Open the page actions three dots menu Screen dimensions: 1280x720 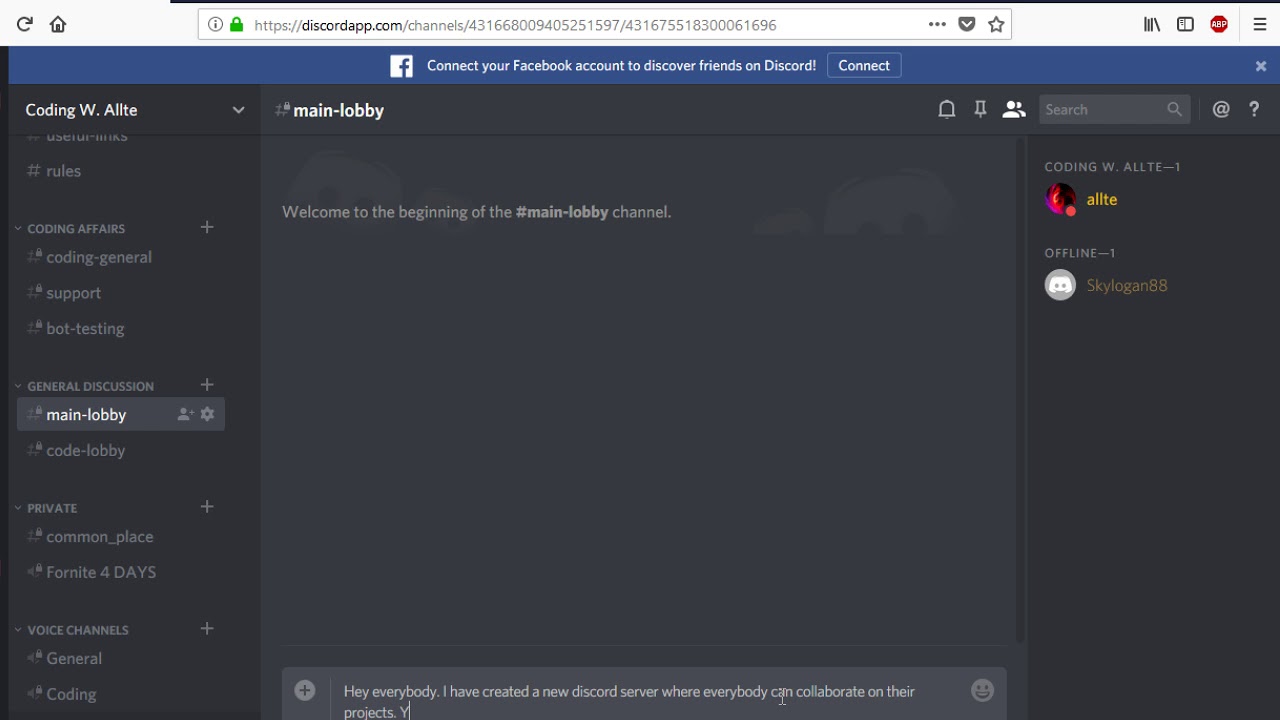click(x=937, y=25)
